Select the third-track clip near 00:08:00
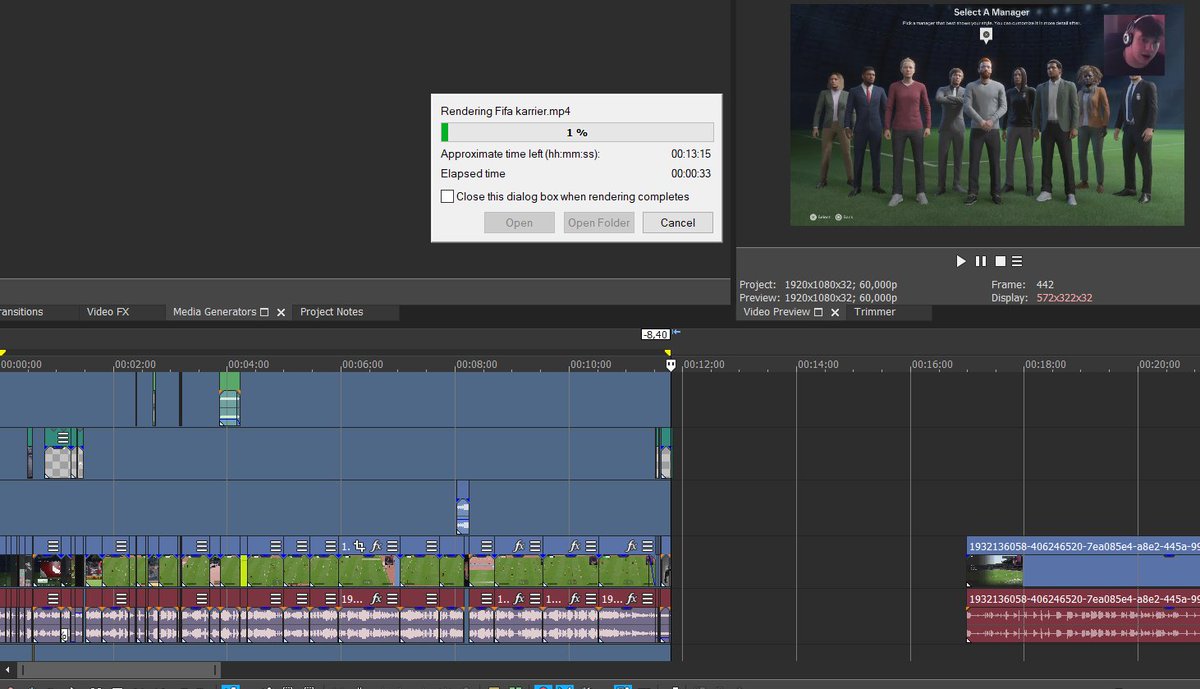 (463, 507)
